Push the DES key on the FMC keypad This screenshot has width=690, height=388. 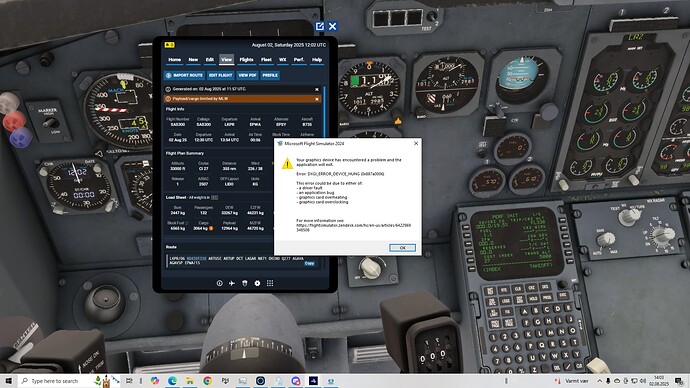pyautogui.click(x=545, y=286)
